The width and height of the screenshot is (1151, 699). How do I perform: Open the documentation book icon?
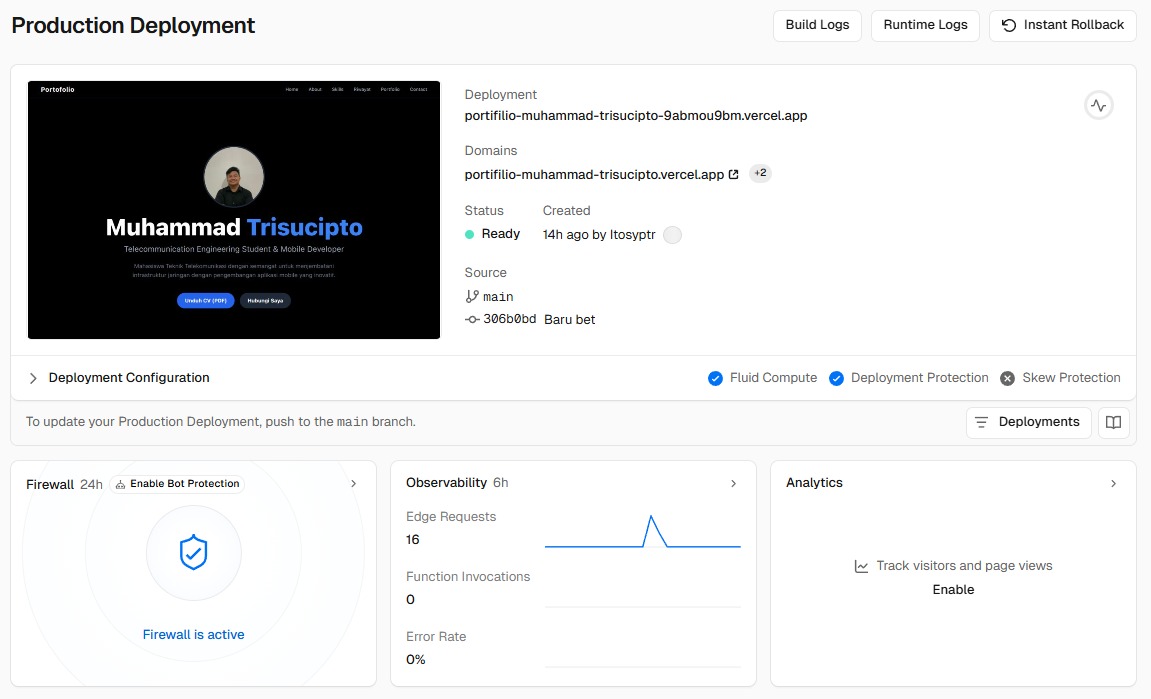1113,422
